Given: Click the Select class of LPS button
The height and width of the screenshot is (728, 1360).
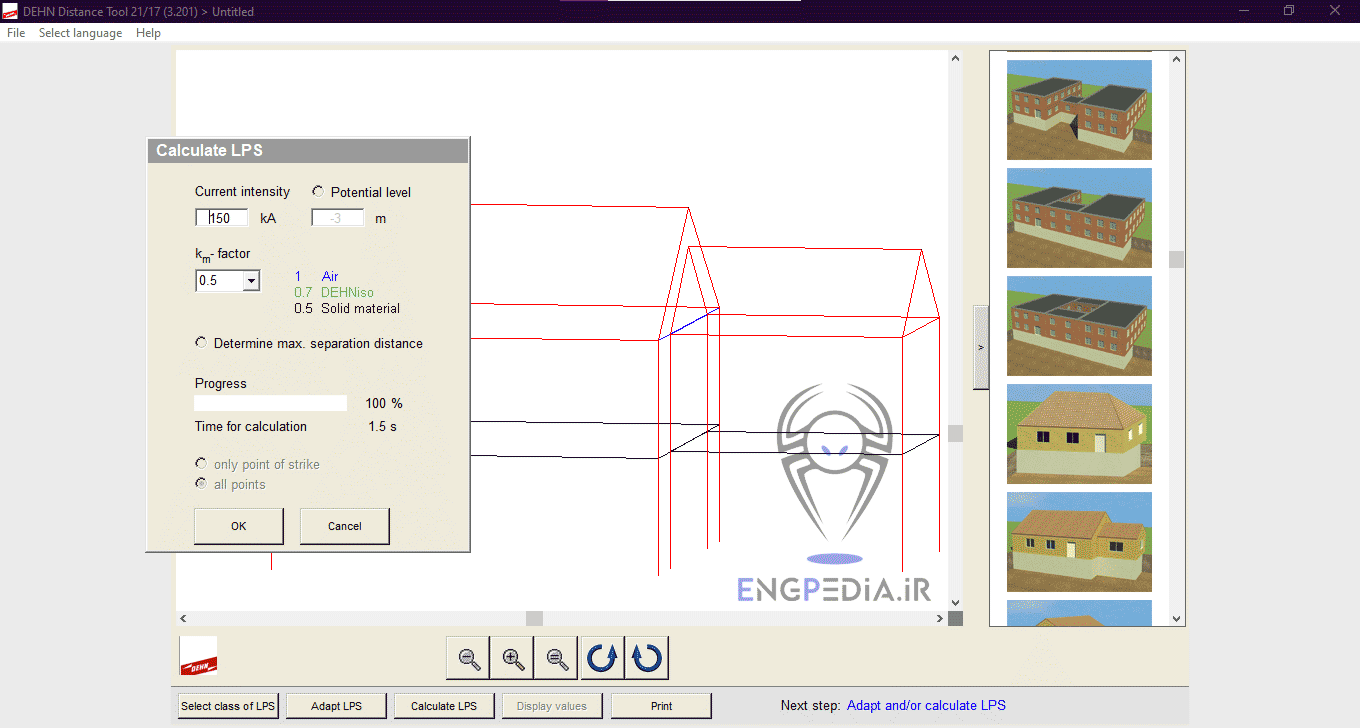Looking at the screenshot, I should point(228,706).
